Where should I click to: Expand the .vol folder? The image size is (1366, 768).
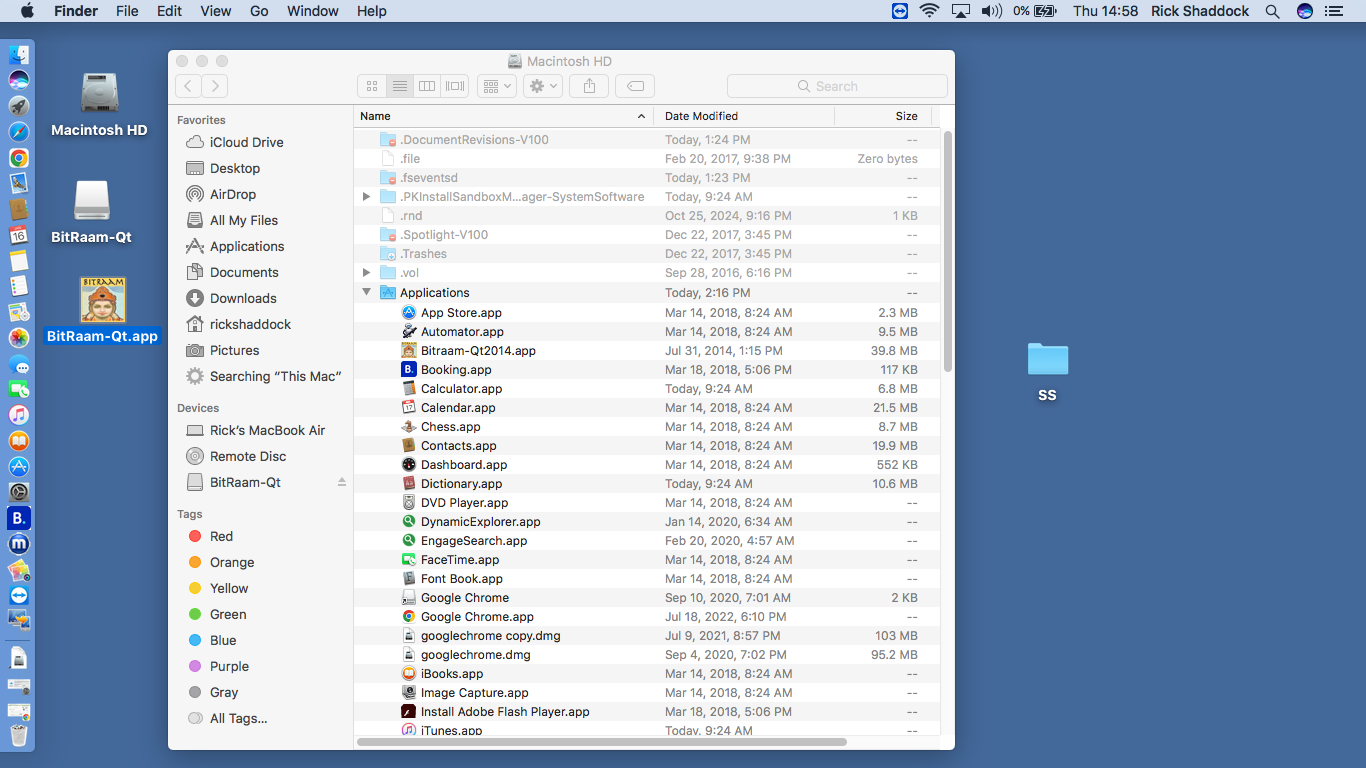(367, 273)
